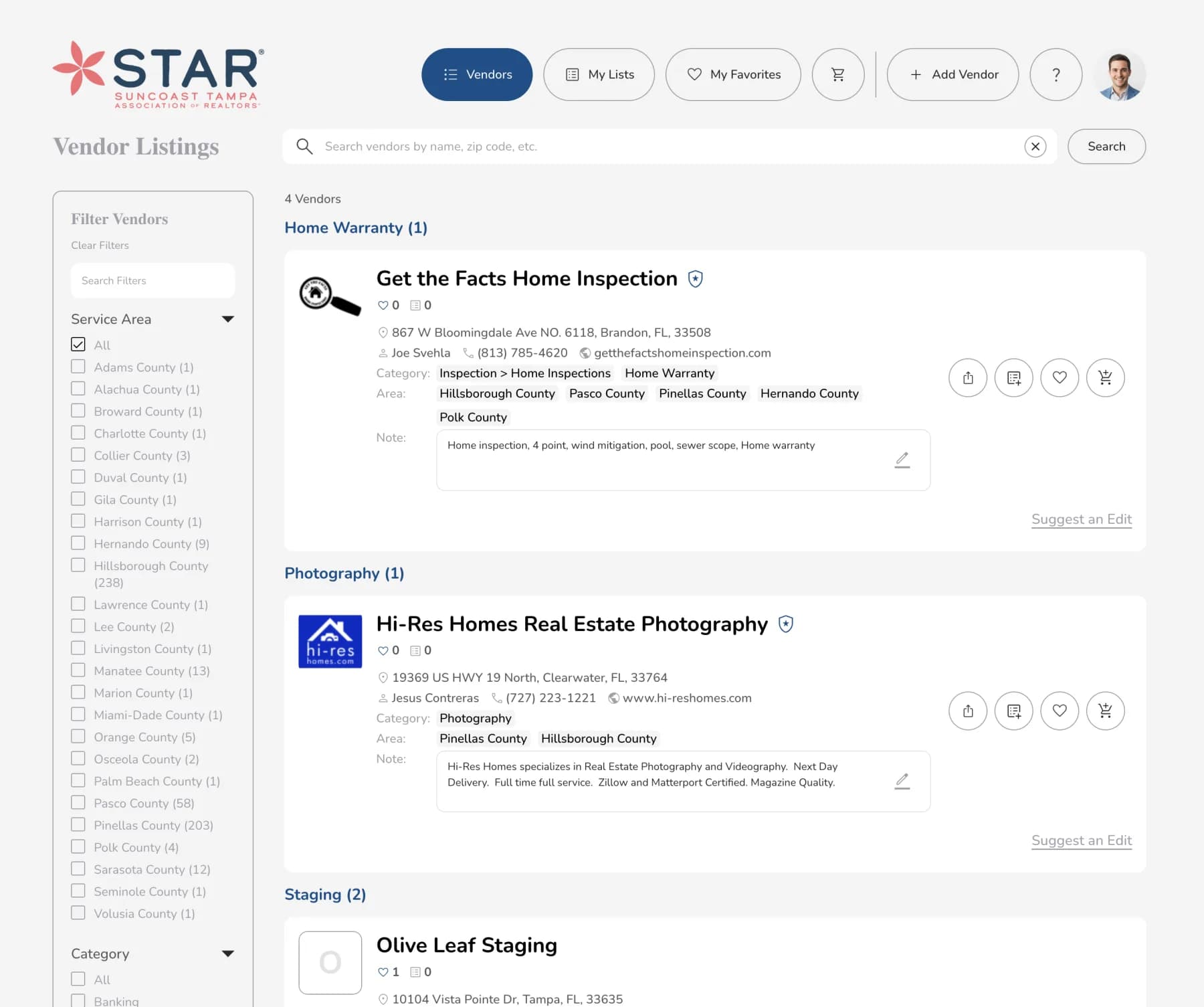This screenshot has height=1007, width=1204.
Task: Open the user profile avatar
Action: click(1119, 75)
